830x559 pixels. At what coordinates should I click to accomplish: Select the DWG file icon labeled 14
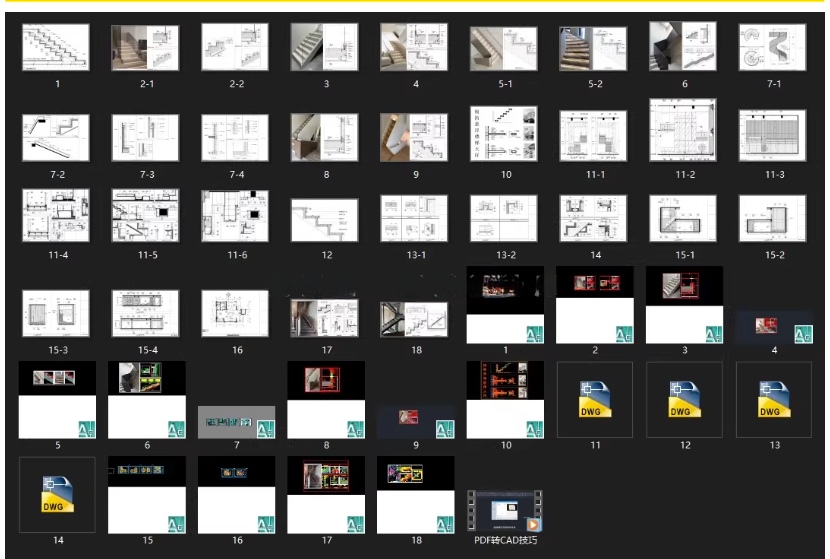click(57, 494)
